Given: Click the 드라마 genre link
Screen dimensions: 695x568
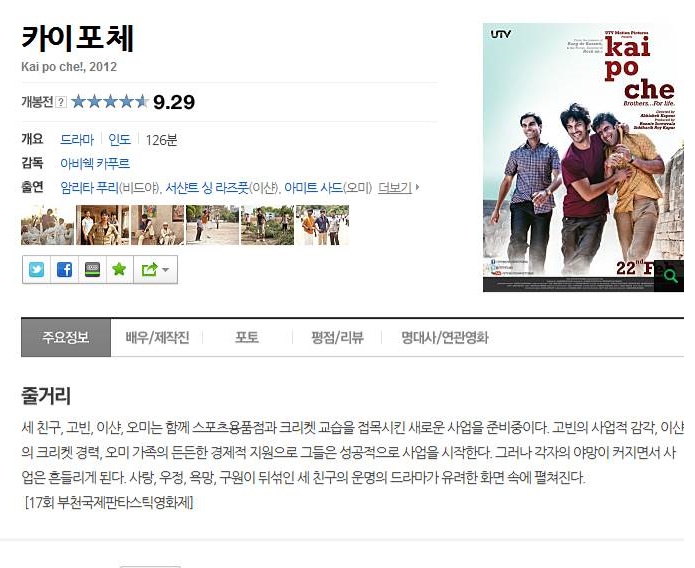Looking at the screenshot, I should point(77,140).
